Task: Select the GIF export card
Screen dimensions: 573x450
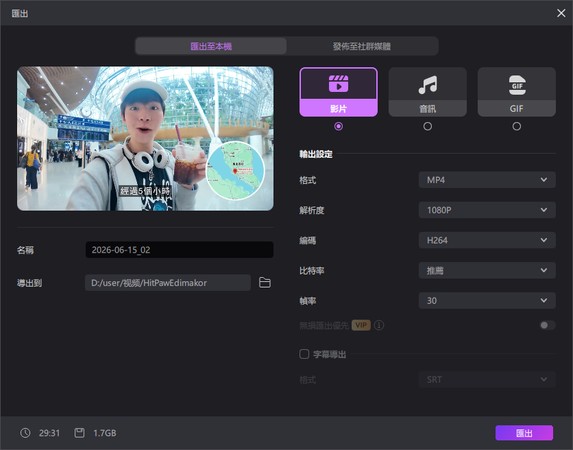Action: point(517,92)
